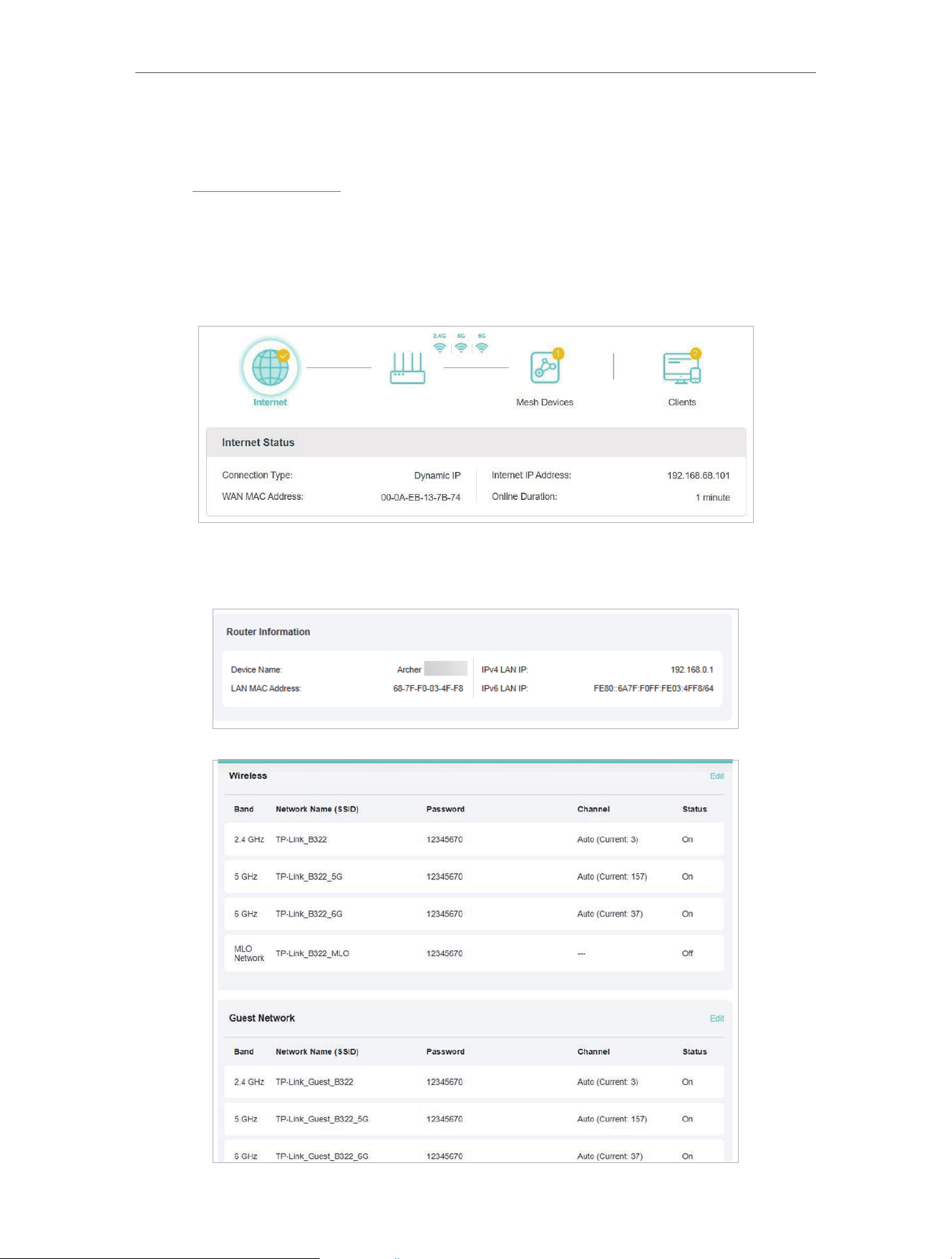Click the Wireless section heading
952x1259 pixels.
coord(248,776)
